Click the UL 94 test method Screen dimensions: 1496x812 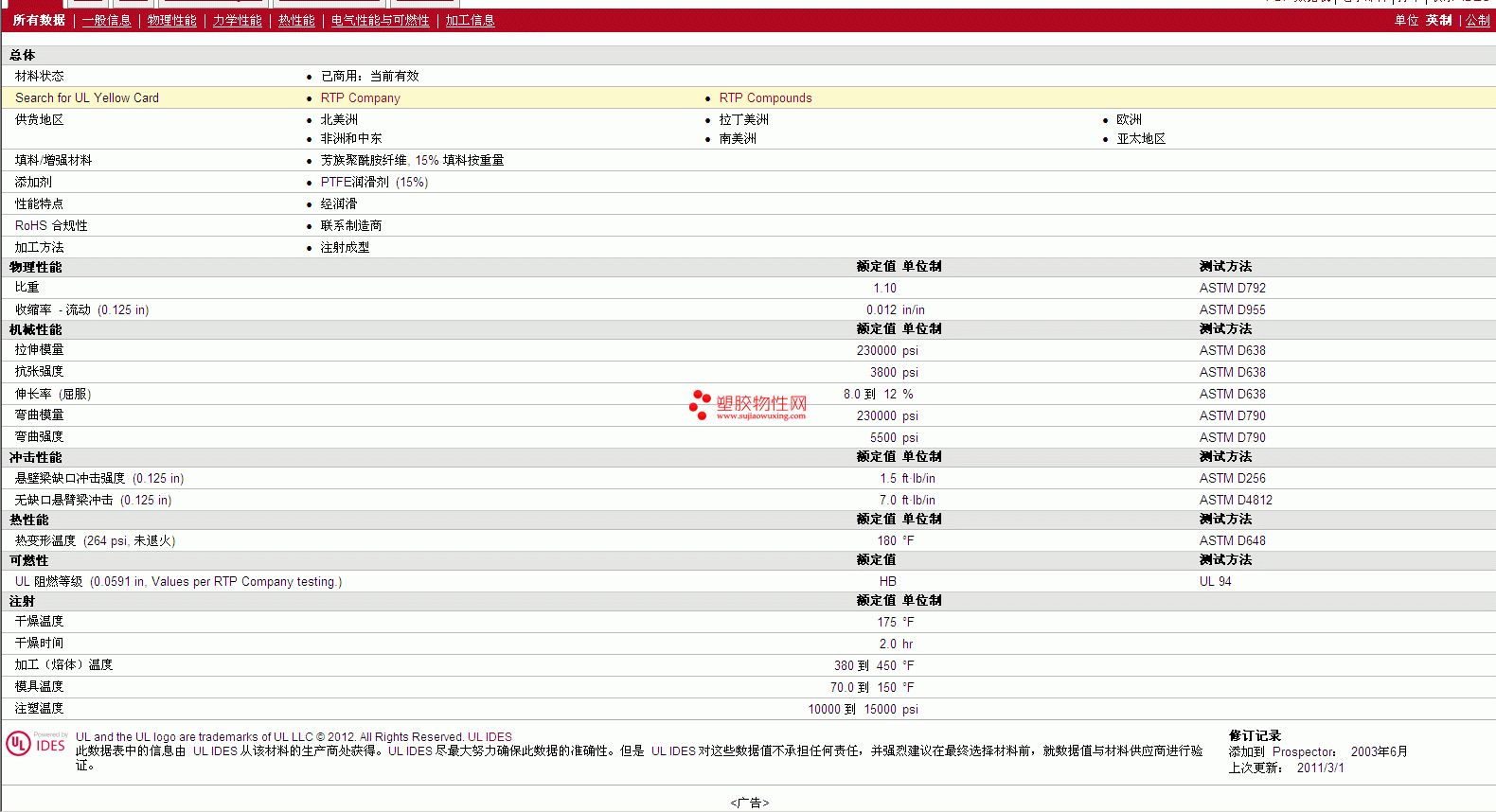pos(1215,581)
